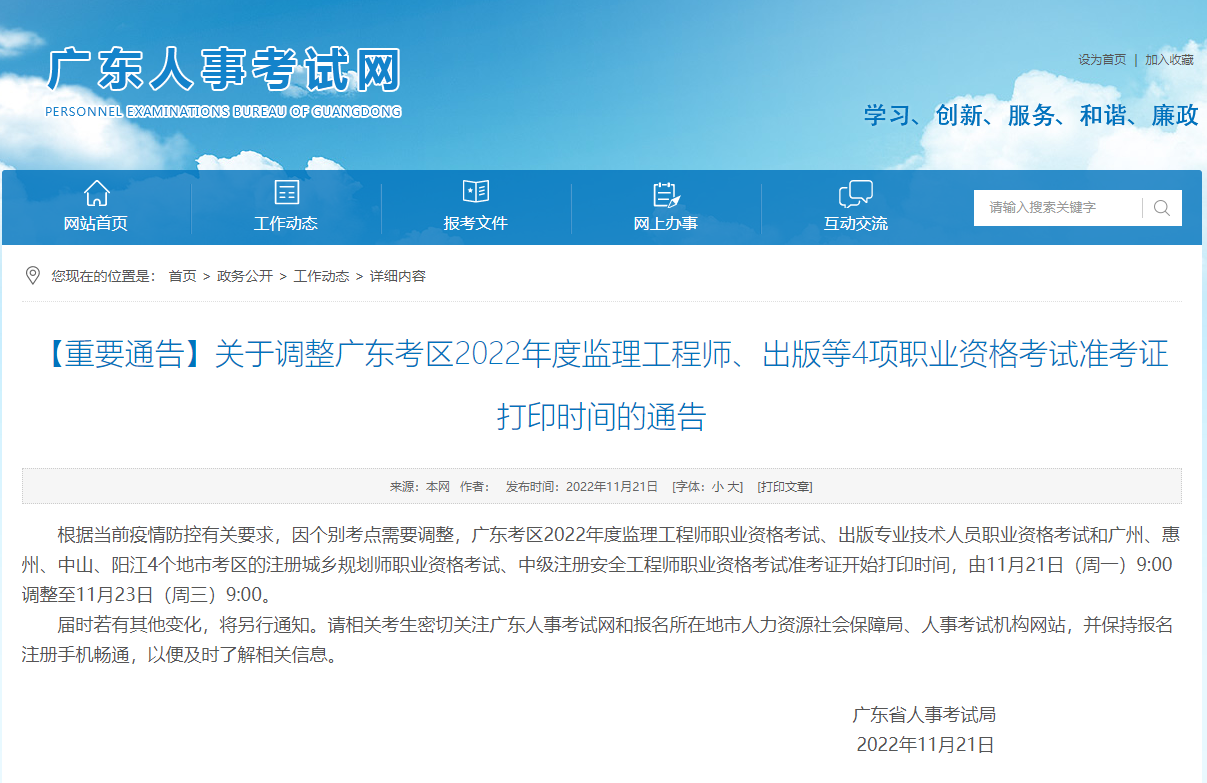The image size is (1207, 783).
Task: Click the chat bubbles icon above 互动交流
Action: (x=855, y=193)
